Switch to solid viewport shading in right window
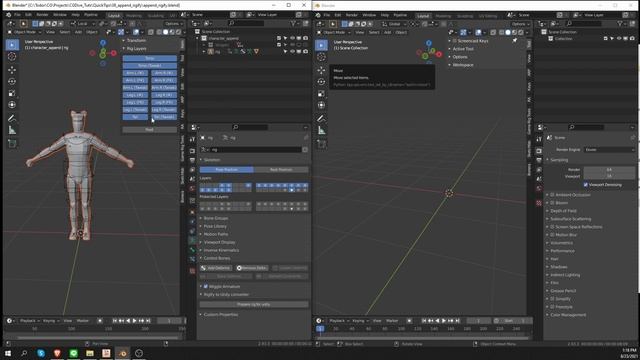 (508, 32)
